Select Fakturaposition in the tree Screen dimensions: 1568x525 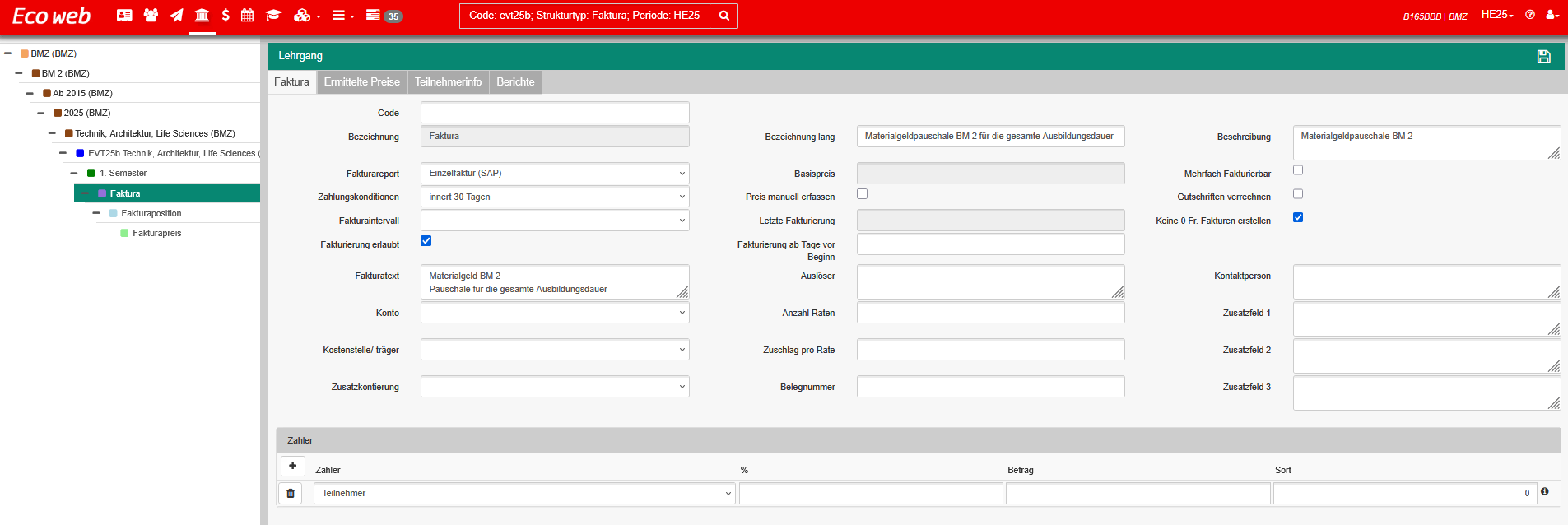click(151, 213)
